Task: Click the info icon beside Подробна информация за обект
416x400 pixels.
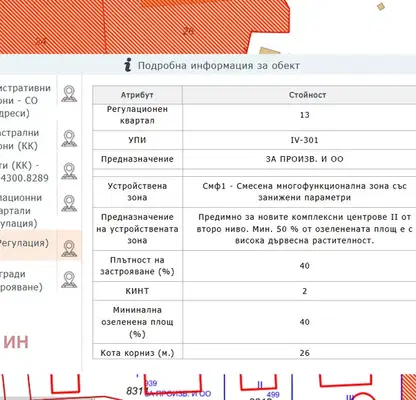Action: point(128,65)
